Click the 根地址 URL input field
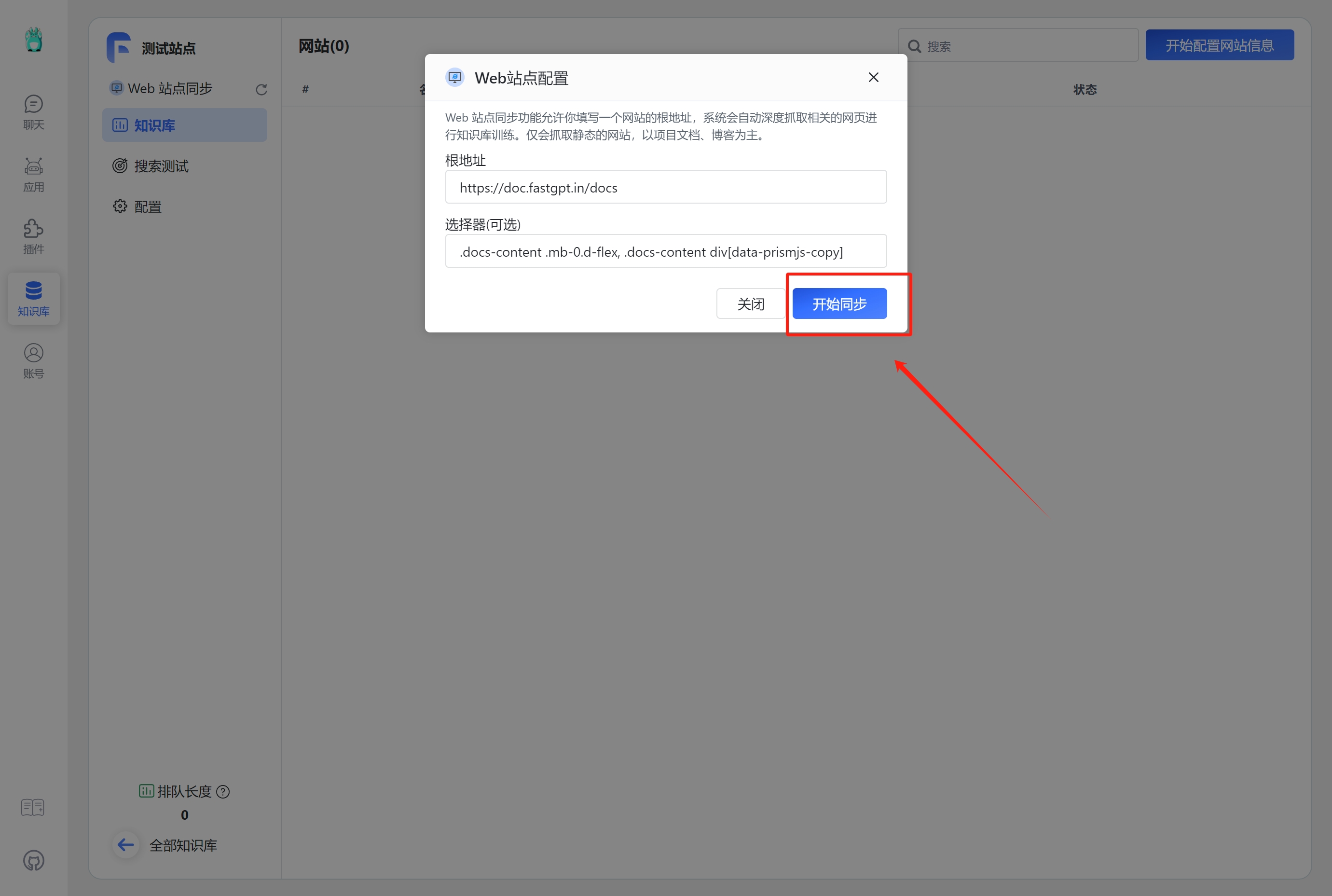1332x896 pixels. pyautogui.click(x=665, y=187)
